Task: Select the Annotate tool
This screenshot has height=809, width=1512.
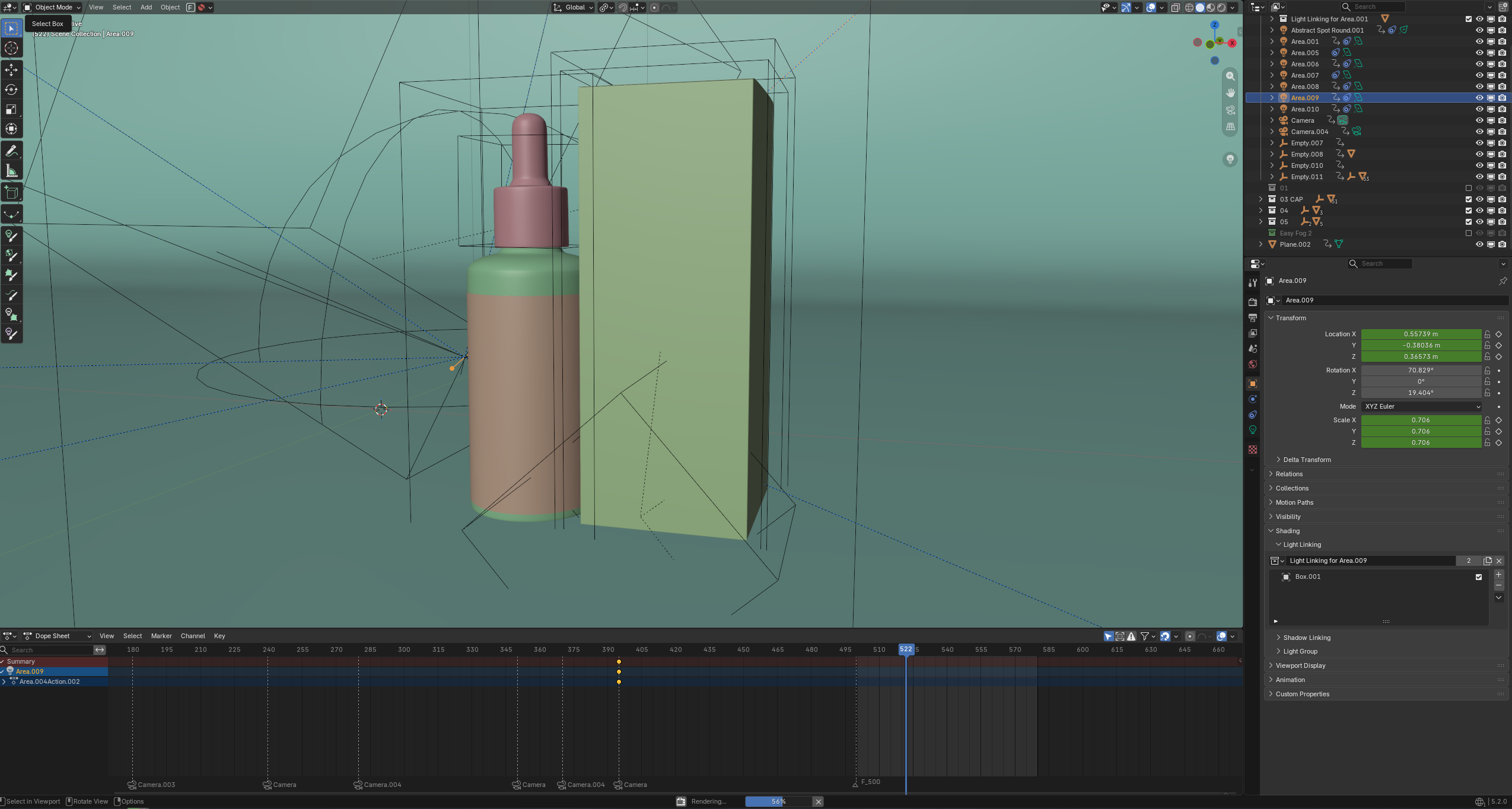Action: [x=11, y=151]
